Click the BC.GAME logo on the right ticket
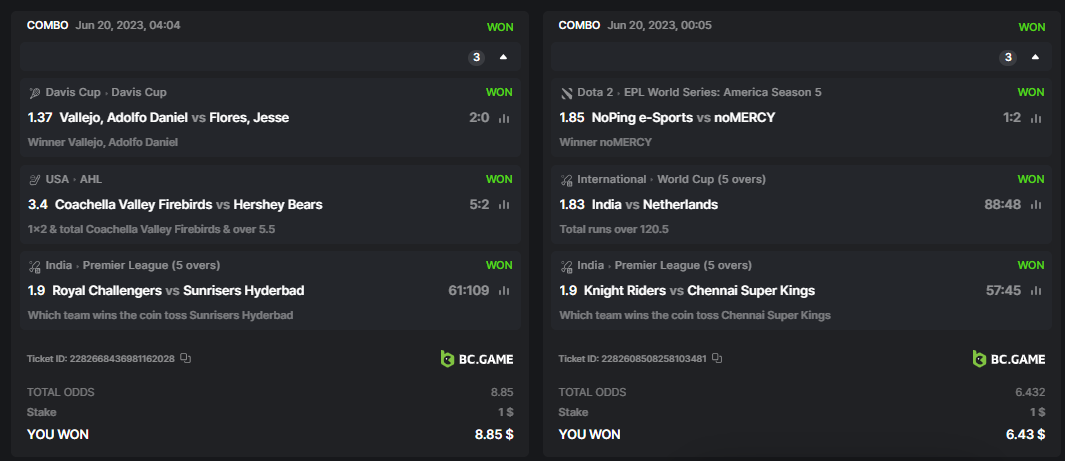 (1009, 359)
